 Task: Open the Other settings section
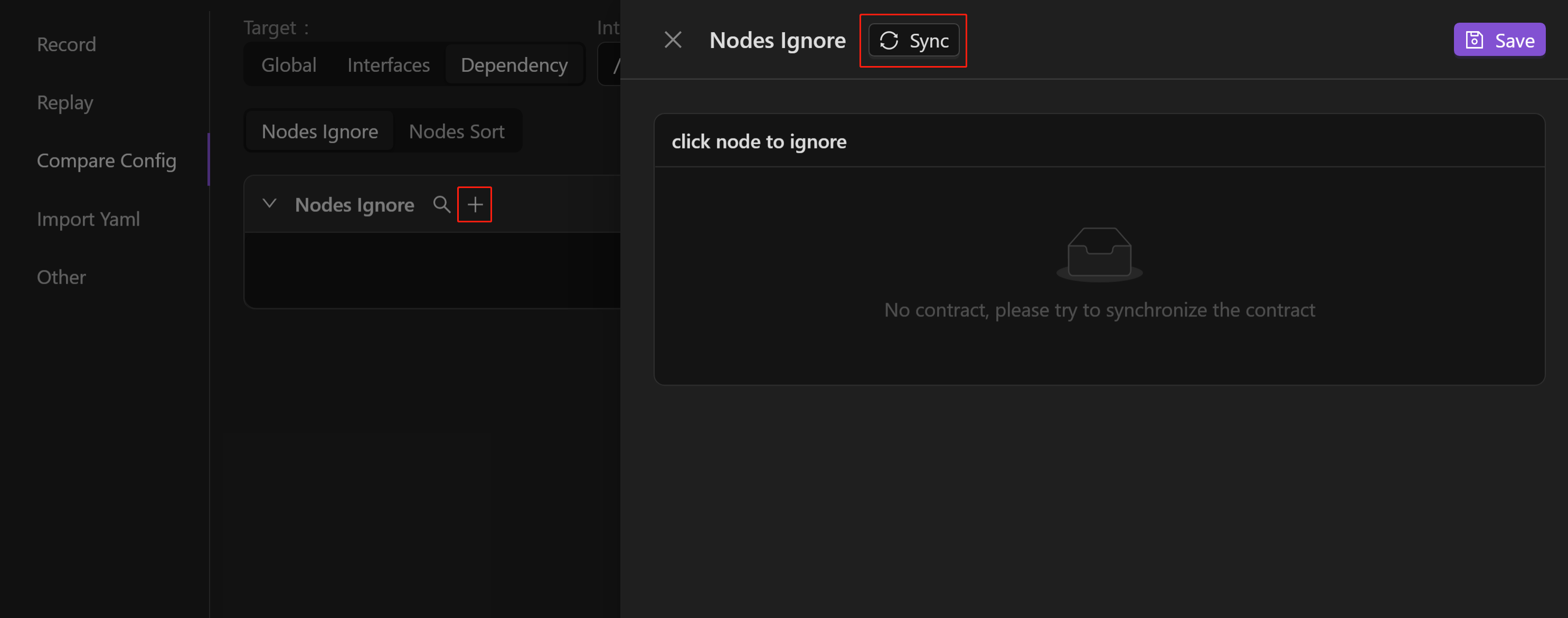click(61, 277)
